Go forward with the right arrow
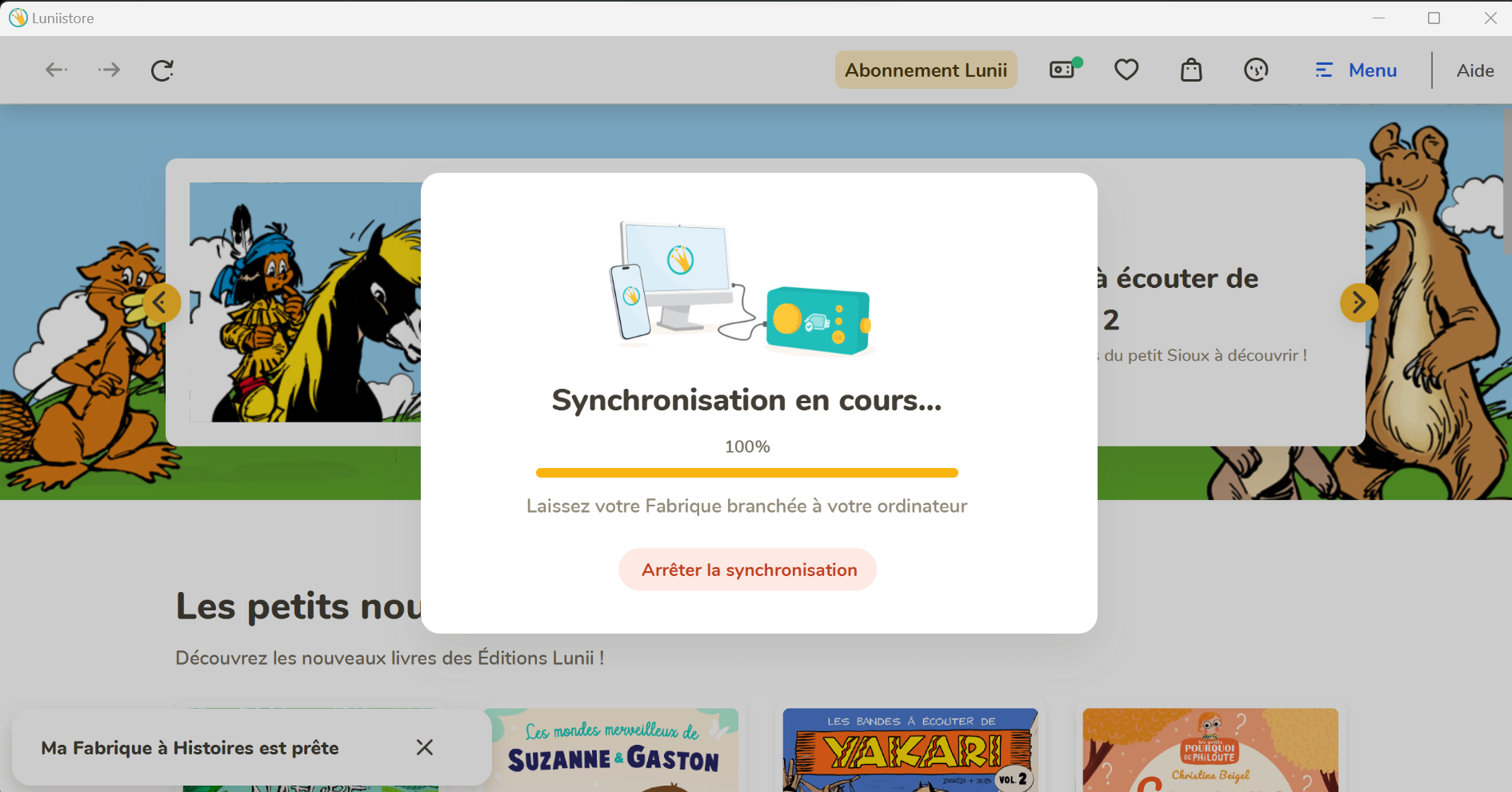Image resolution: width=1512 pixels, height=792 pixels. [109, 70]
